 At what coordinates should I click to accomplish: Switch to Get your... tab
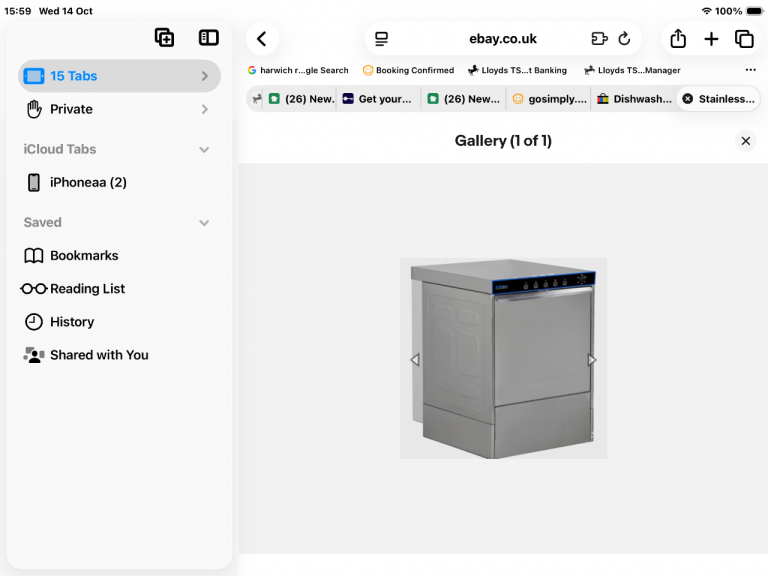coord(378,99)
